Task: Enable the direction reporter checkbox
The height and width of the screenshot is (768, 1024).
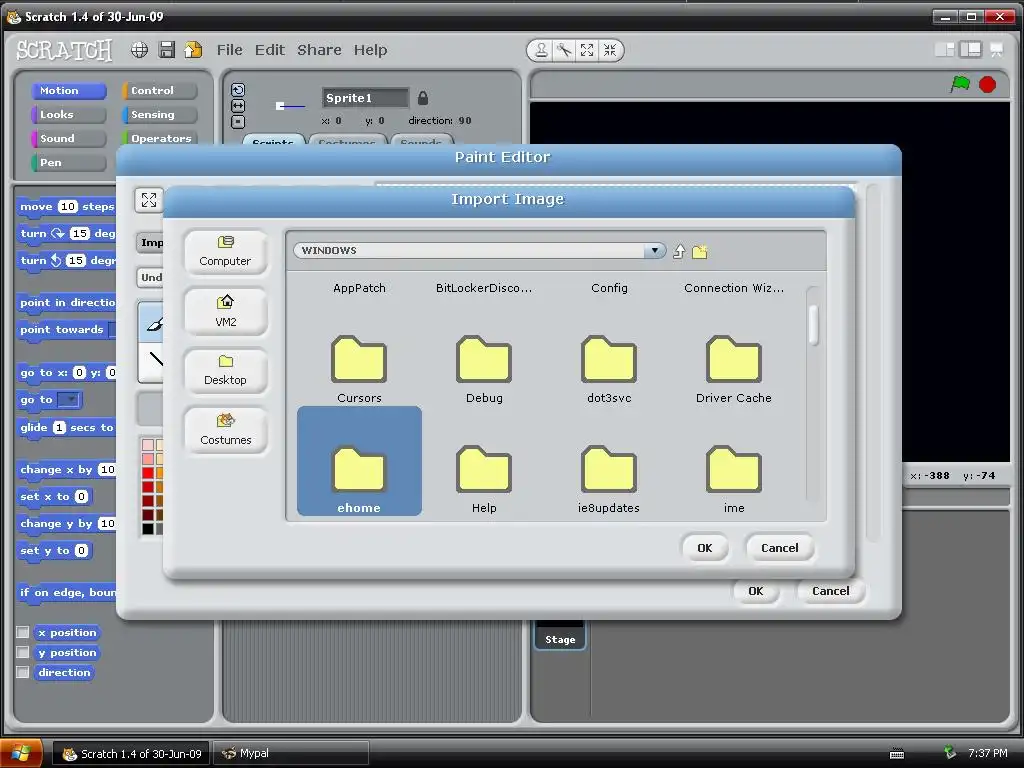Action: point(22,672)
